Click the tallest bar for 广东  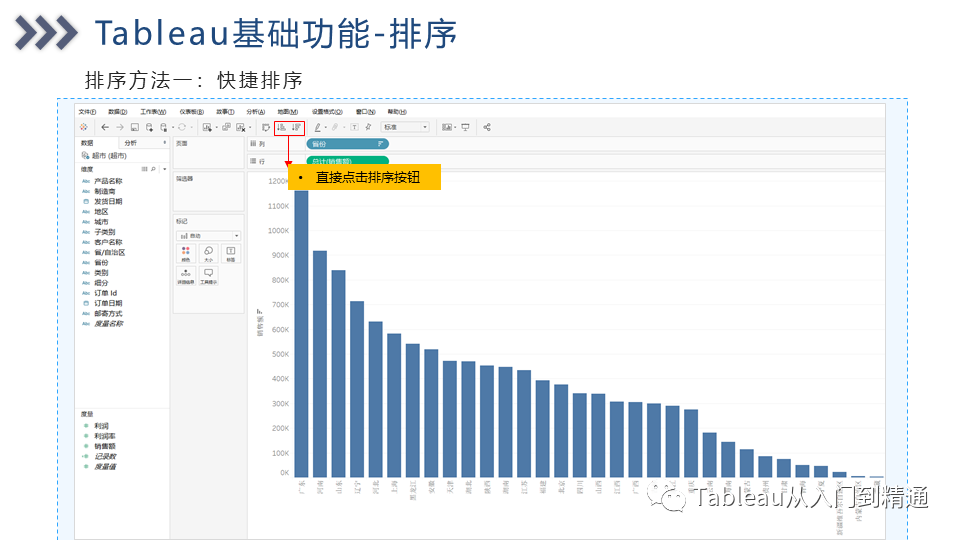point(301,334)
